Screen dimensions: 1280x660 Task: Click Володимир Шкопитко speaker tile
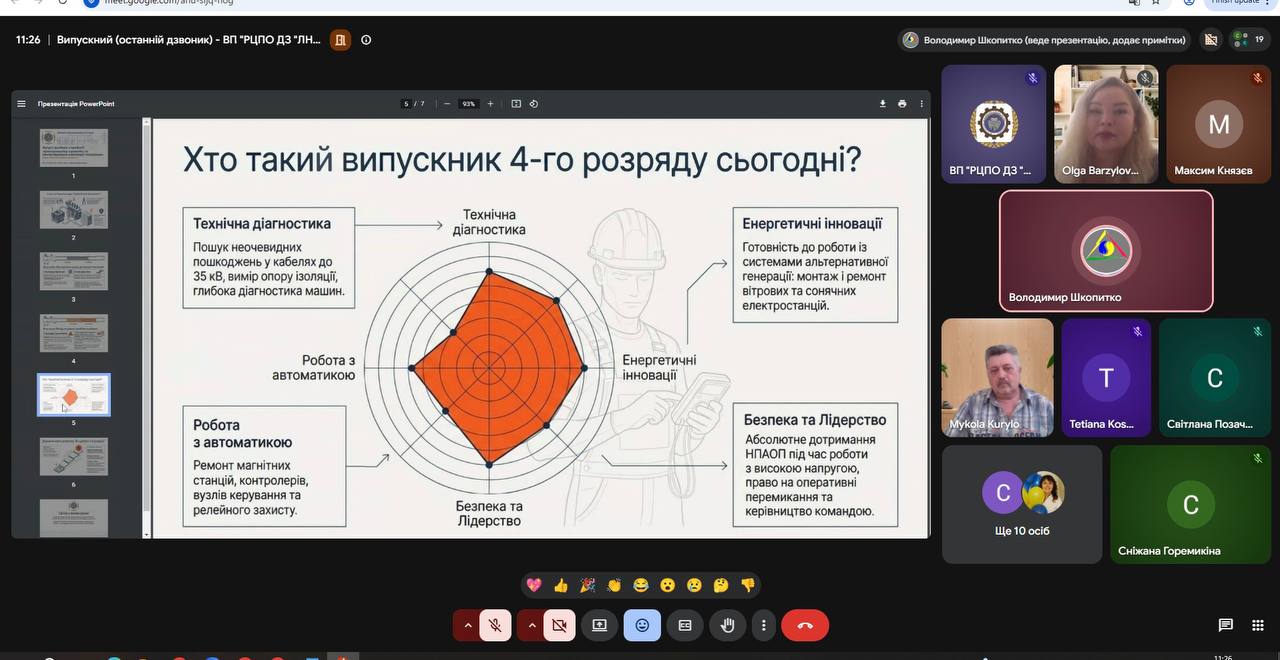point(1106,251)
